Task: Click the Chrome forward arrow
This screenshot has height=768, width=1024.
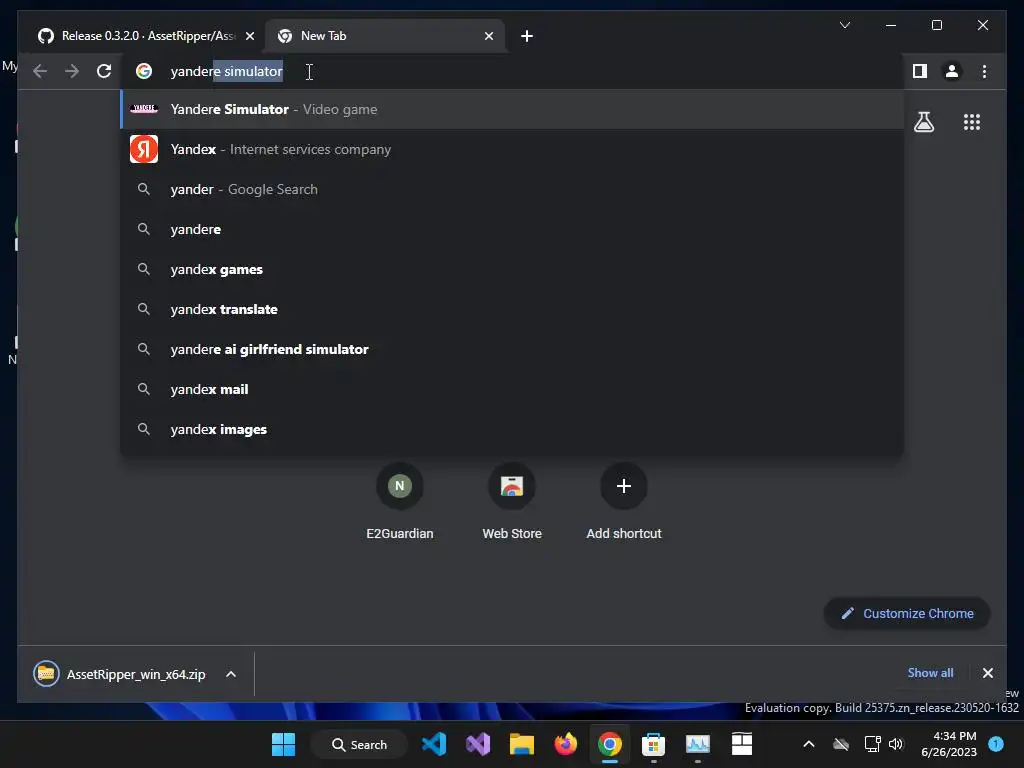Action: 72,71
